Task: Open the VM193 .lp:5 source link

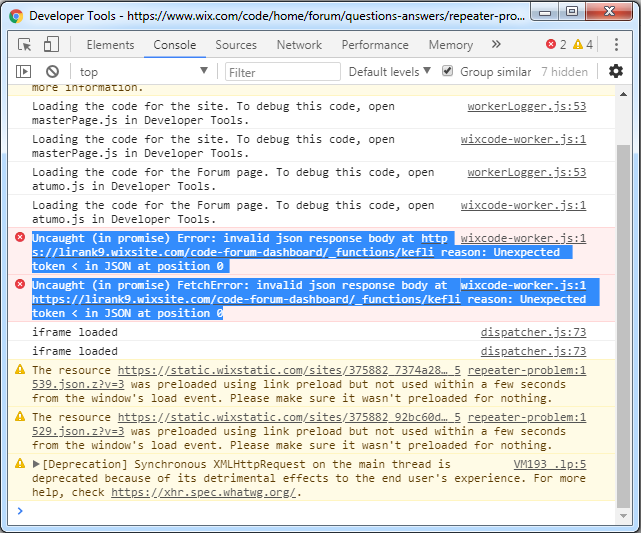Action: pyautogui.click(x=549, y=464)
